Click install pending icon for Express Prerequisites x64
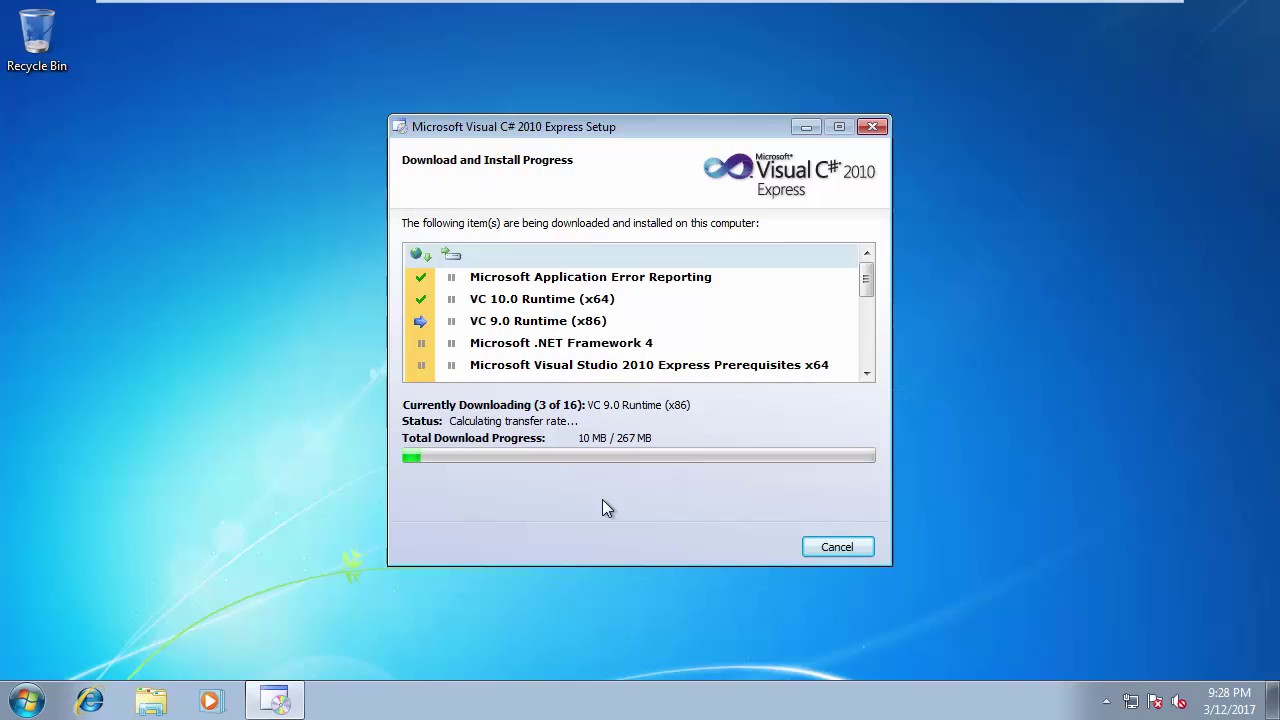This screenshot has width=1280, height=720. (x=451, y=365)
